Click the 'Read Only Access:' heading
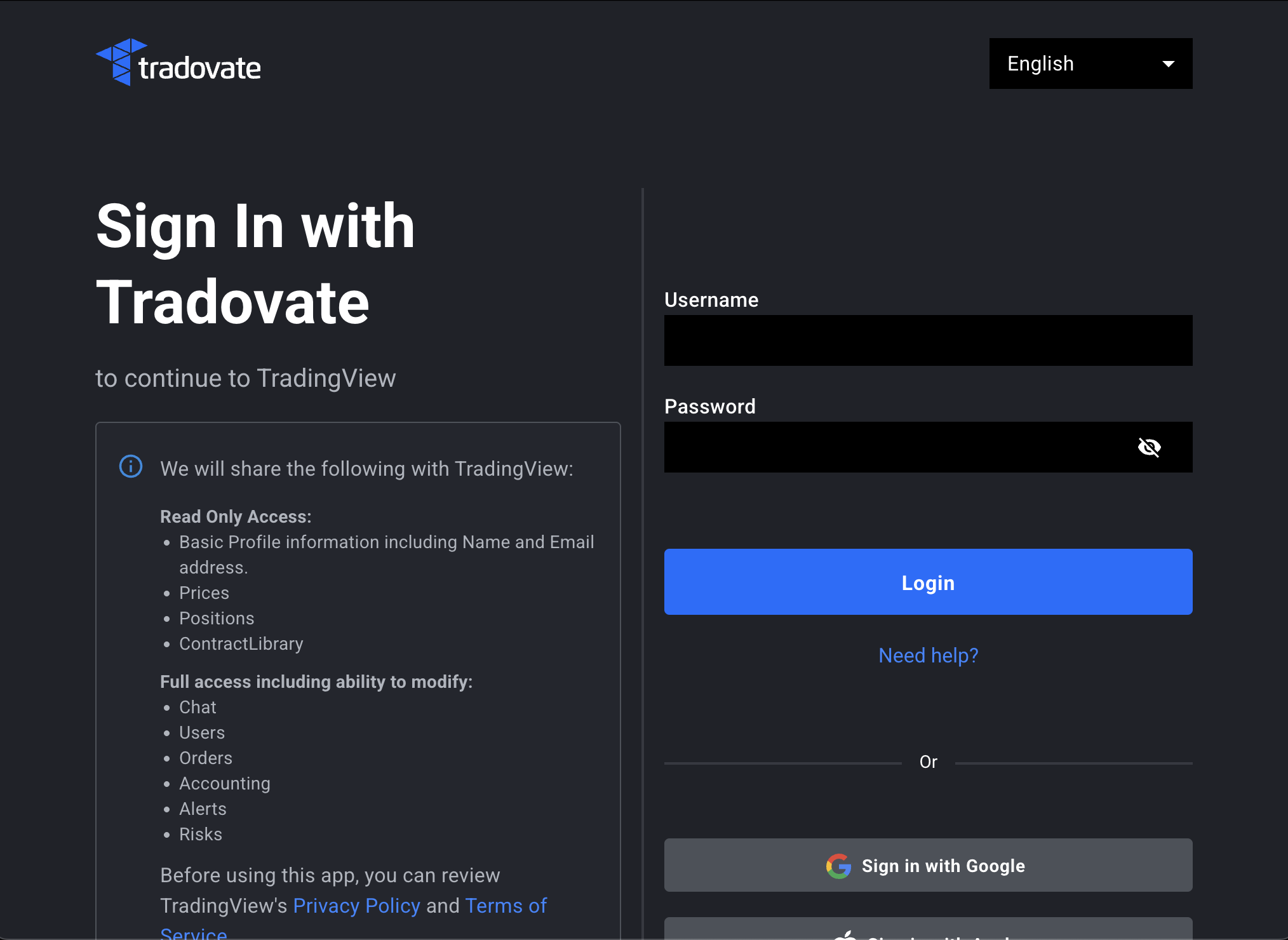Screen dimensions: 1288x940 point(236,517)
